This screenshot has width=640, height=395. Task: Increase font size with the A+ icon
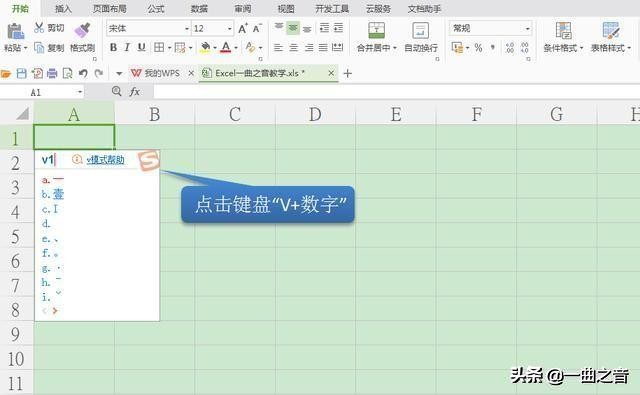242,28
